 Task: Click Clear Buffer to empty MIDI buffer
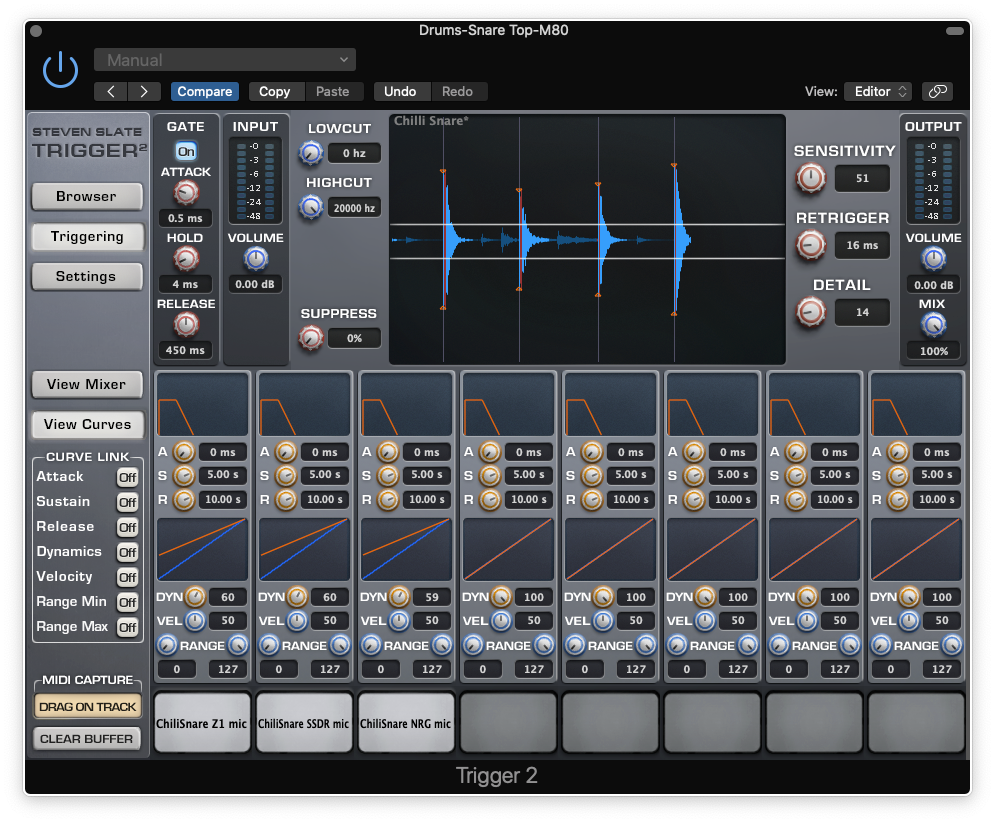(x=86, y=739)
